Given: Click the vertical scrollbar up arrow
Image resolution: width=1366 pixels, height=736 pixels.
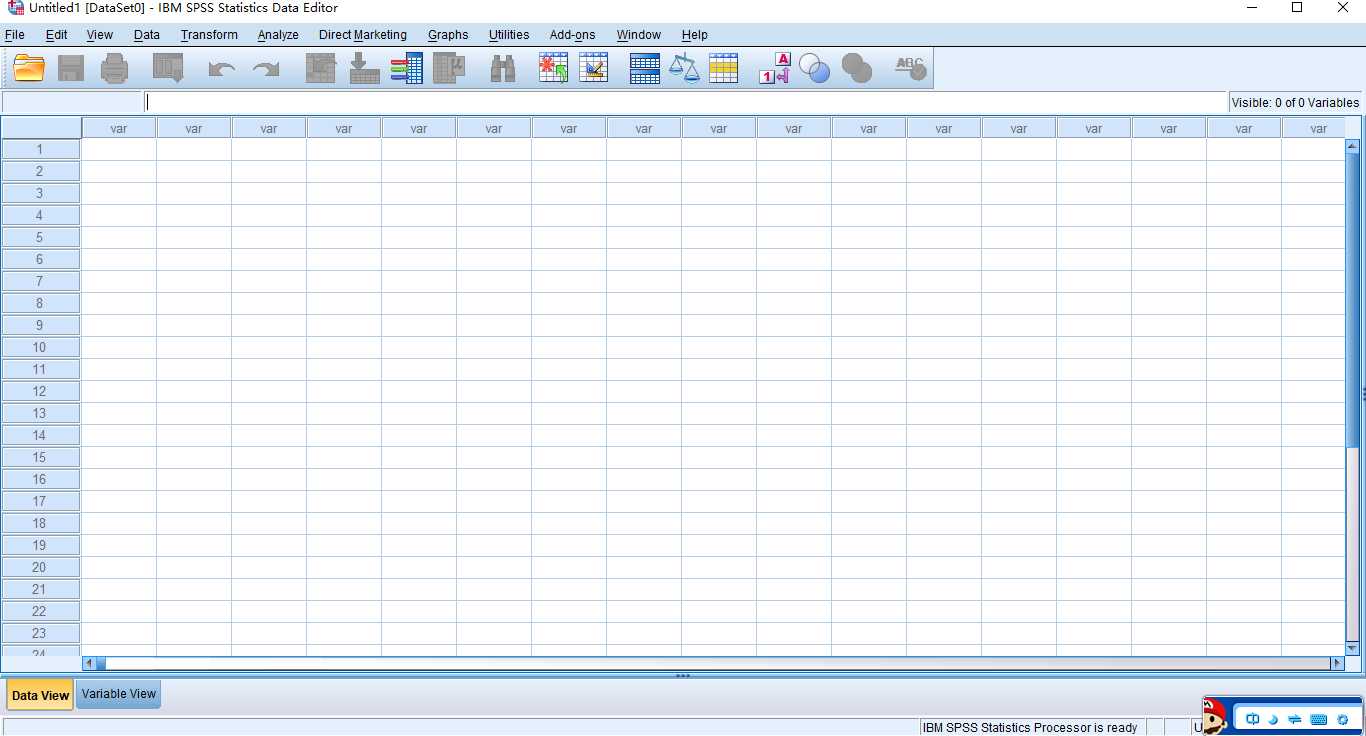Looking at the screenshot, I should 1353,146.
